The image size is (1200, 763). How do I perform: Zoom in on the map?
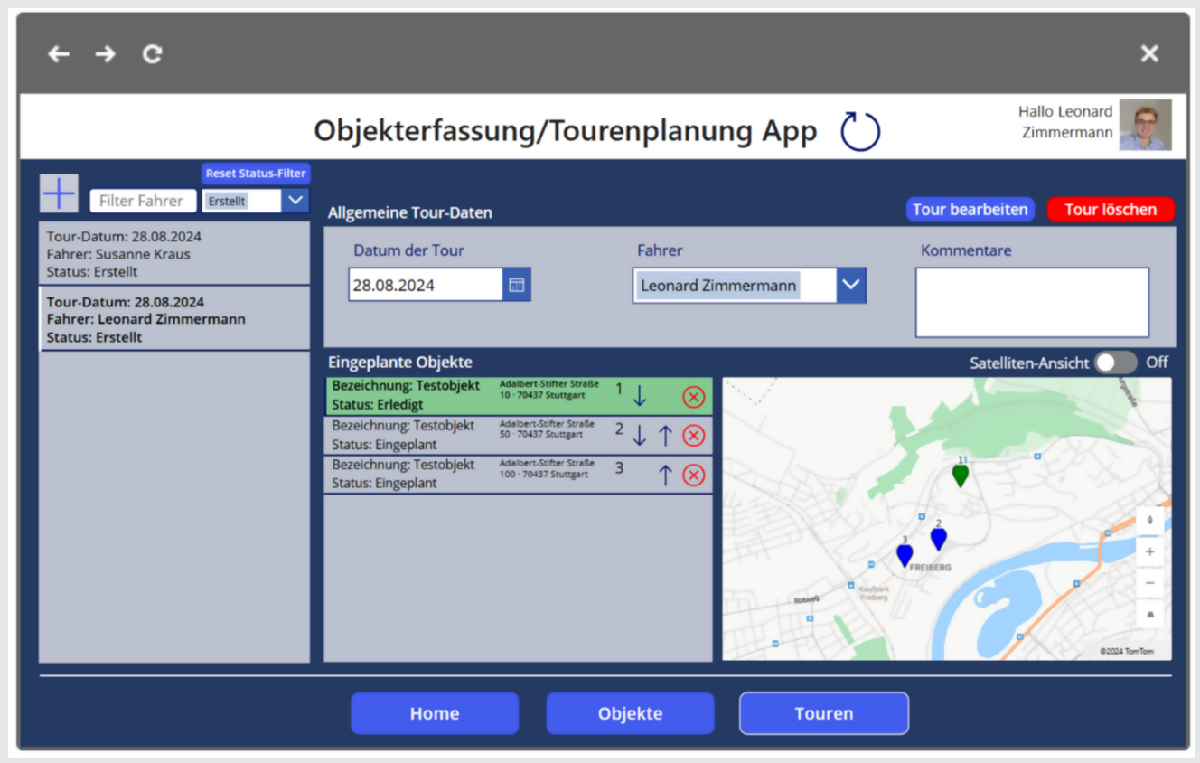(1150, 551)
